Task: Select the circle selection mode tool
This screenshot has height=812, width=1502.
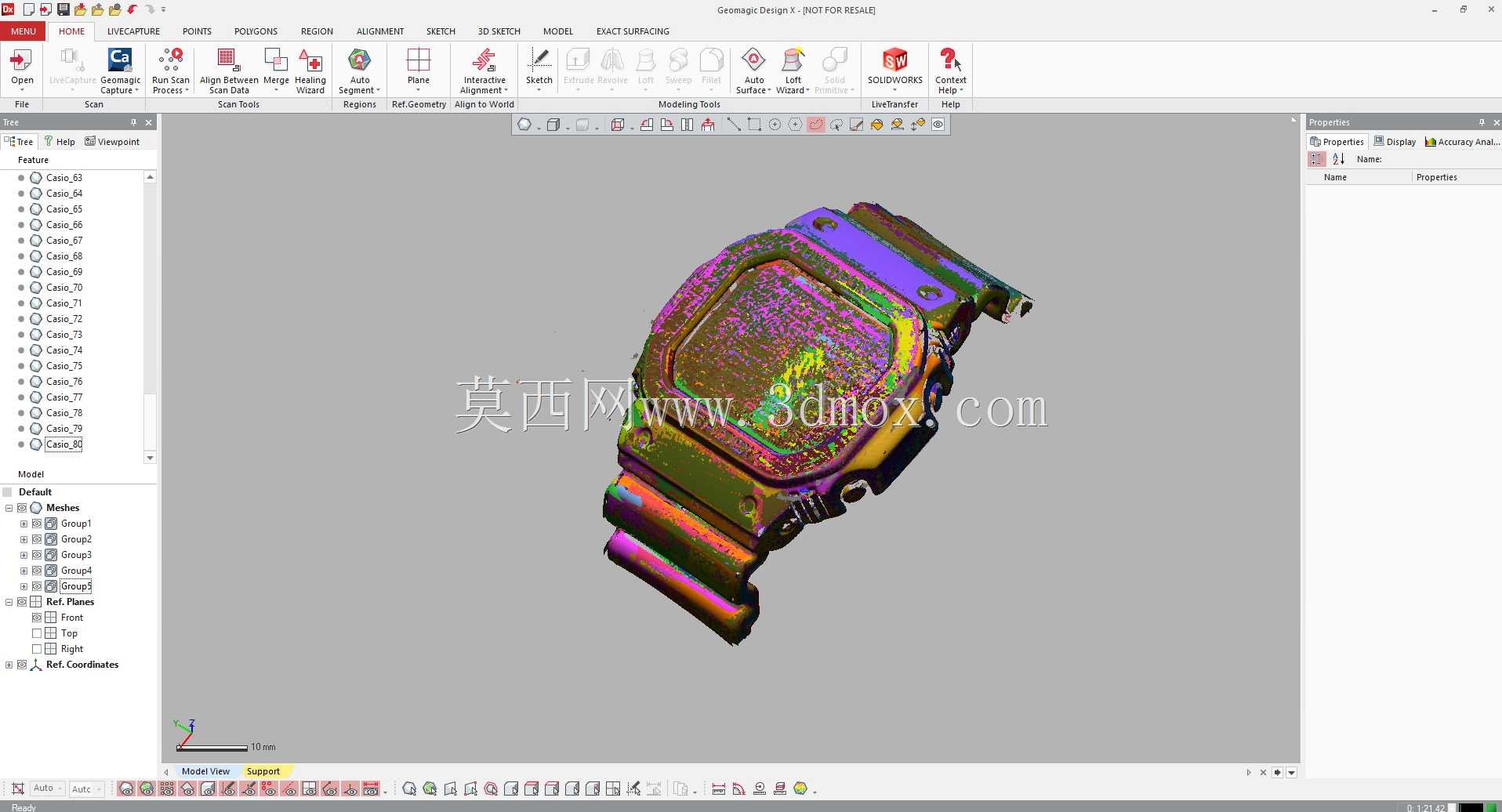Action: (x=775, y=125)
